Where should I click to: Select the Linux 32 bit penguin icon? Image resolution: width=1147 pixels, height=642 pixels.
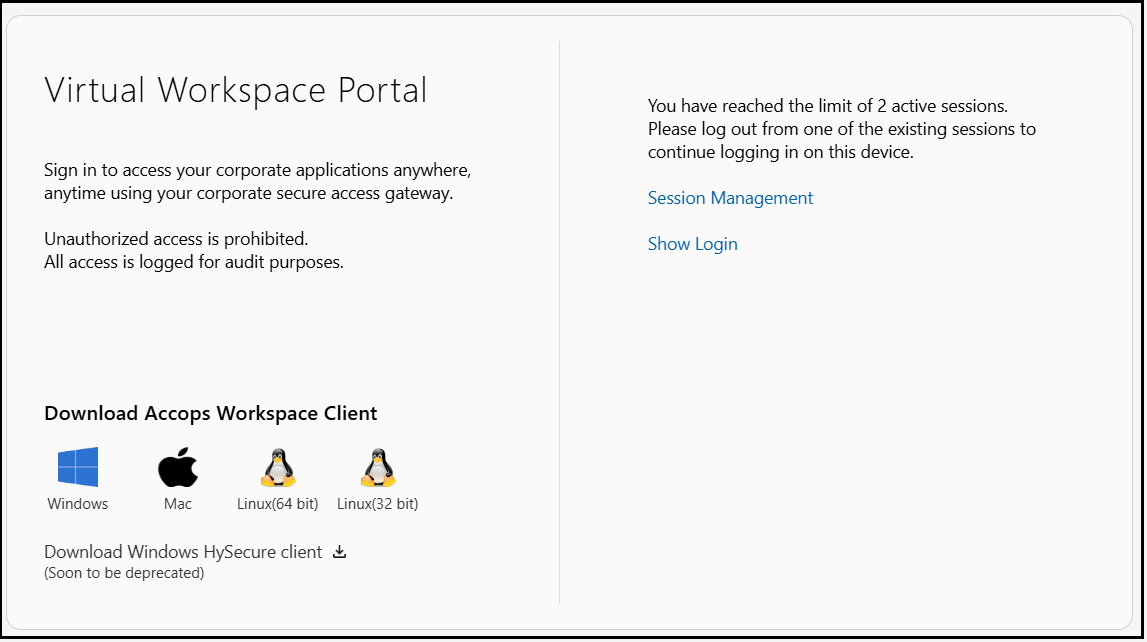pos(377,467)
